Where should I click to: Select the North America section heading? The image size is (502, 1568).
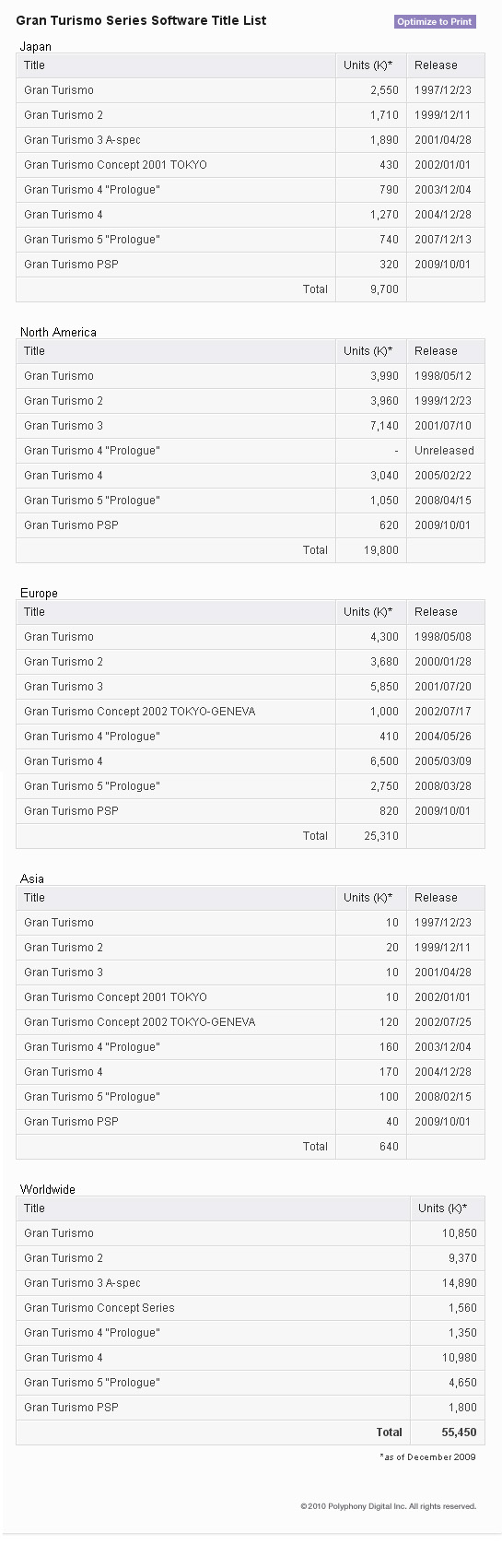(x=58, y=332)
